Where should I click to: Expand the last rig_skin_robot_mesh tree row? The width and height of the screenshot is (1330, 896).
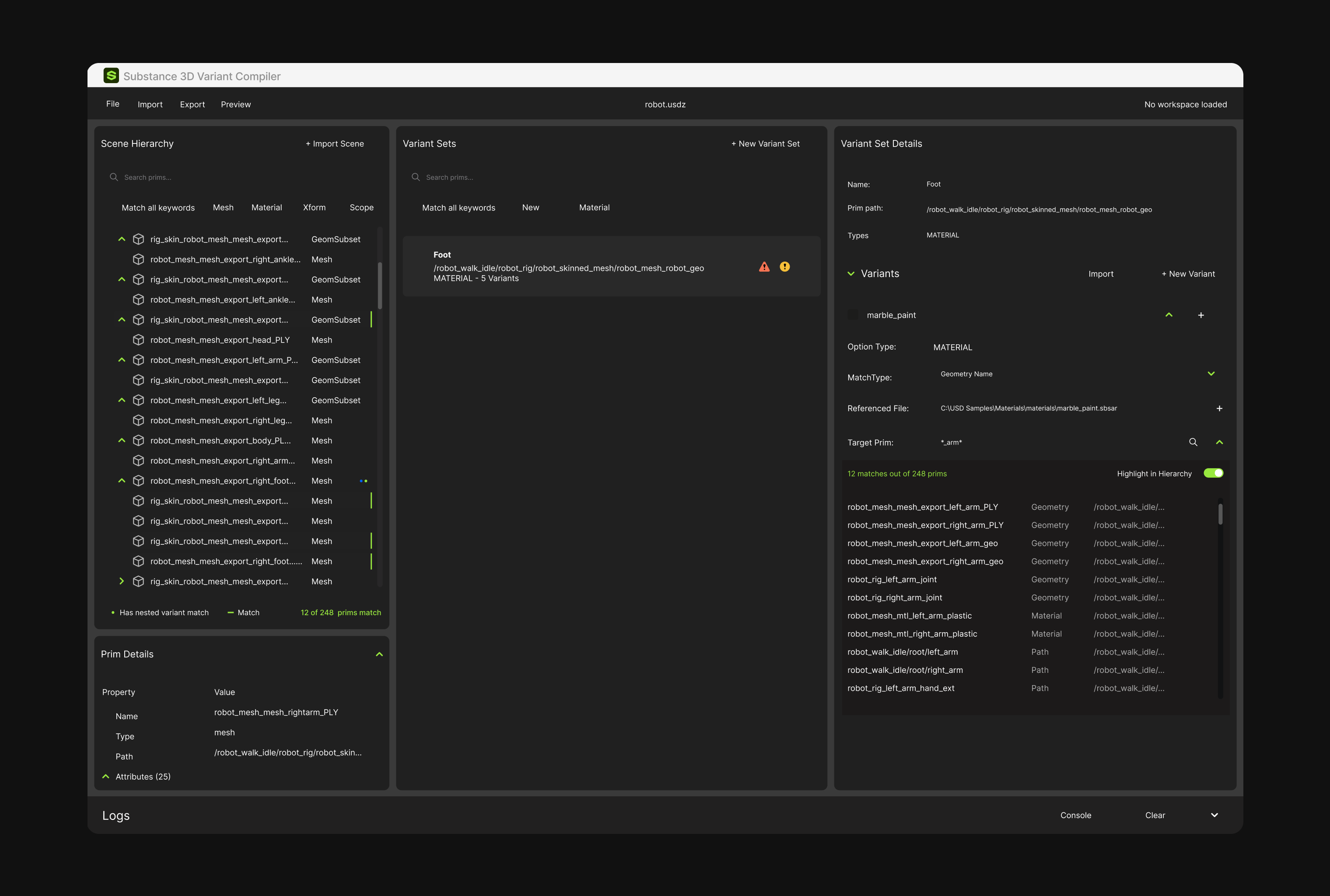point(121,581)
